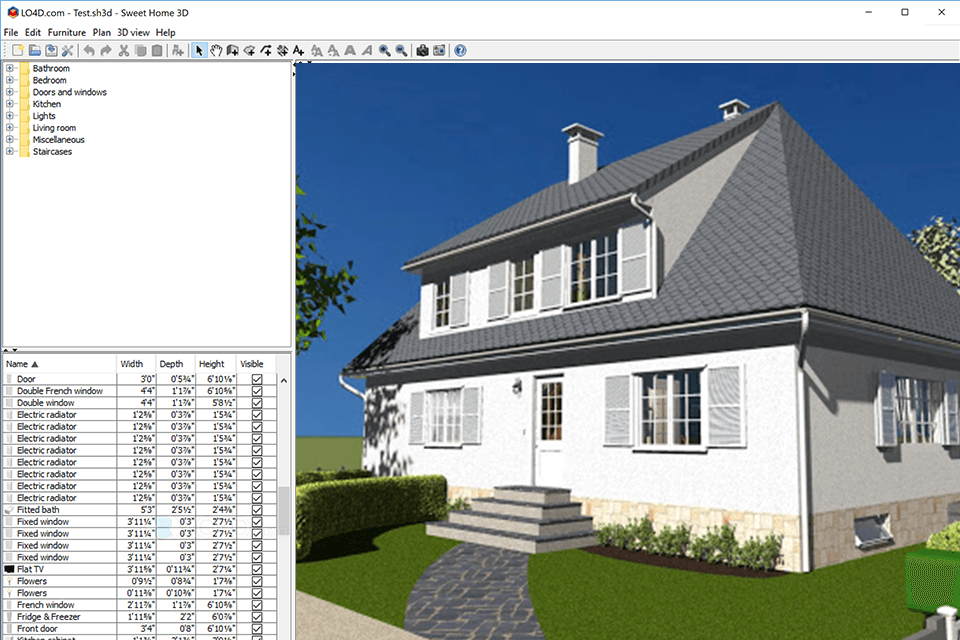Open the Create photo tool
Image resolution: width=960 pixels, height=640 pixels.
tap(421, 50)
